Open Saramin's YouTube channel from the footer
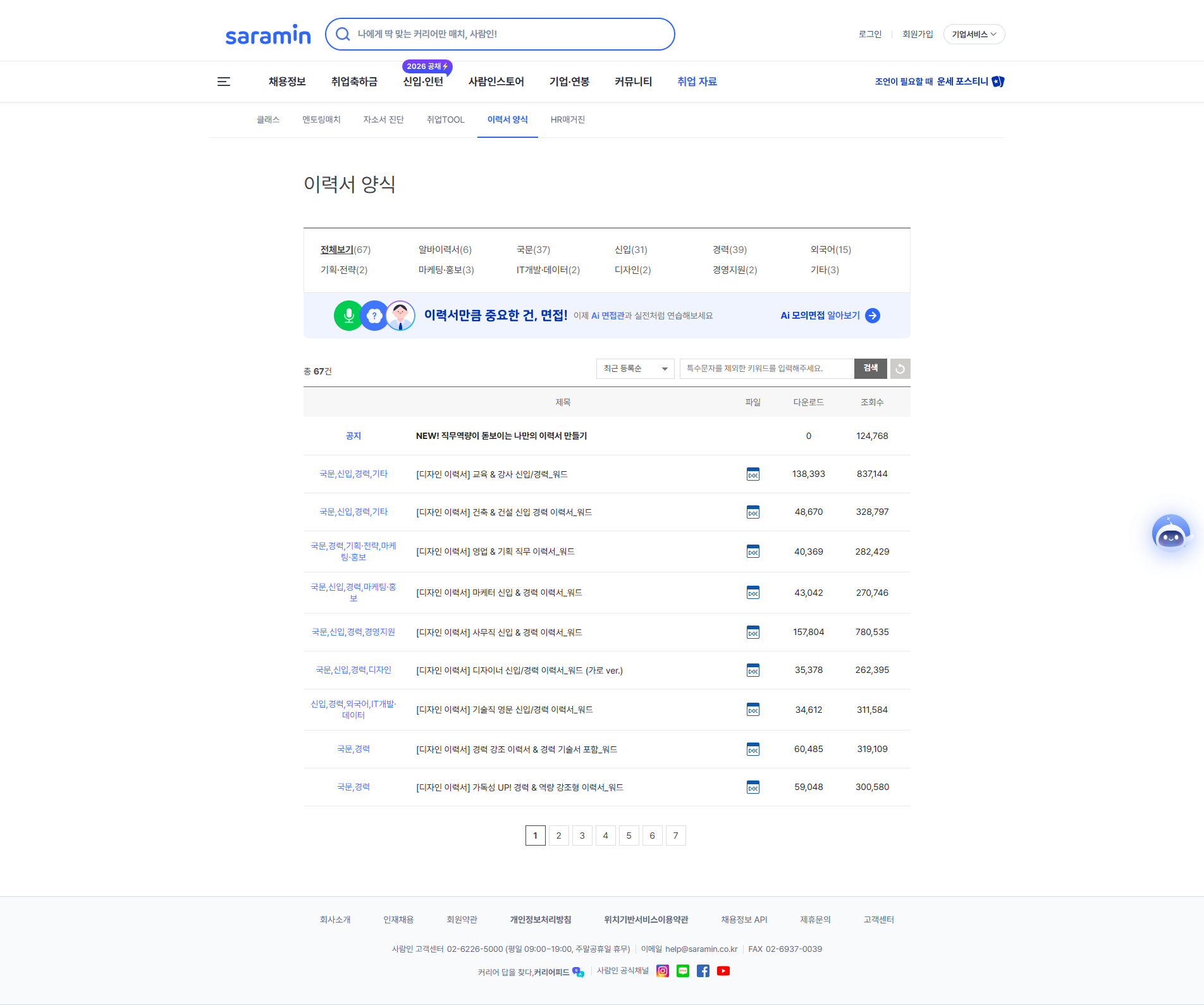 coord(723,970)
